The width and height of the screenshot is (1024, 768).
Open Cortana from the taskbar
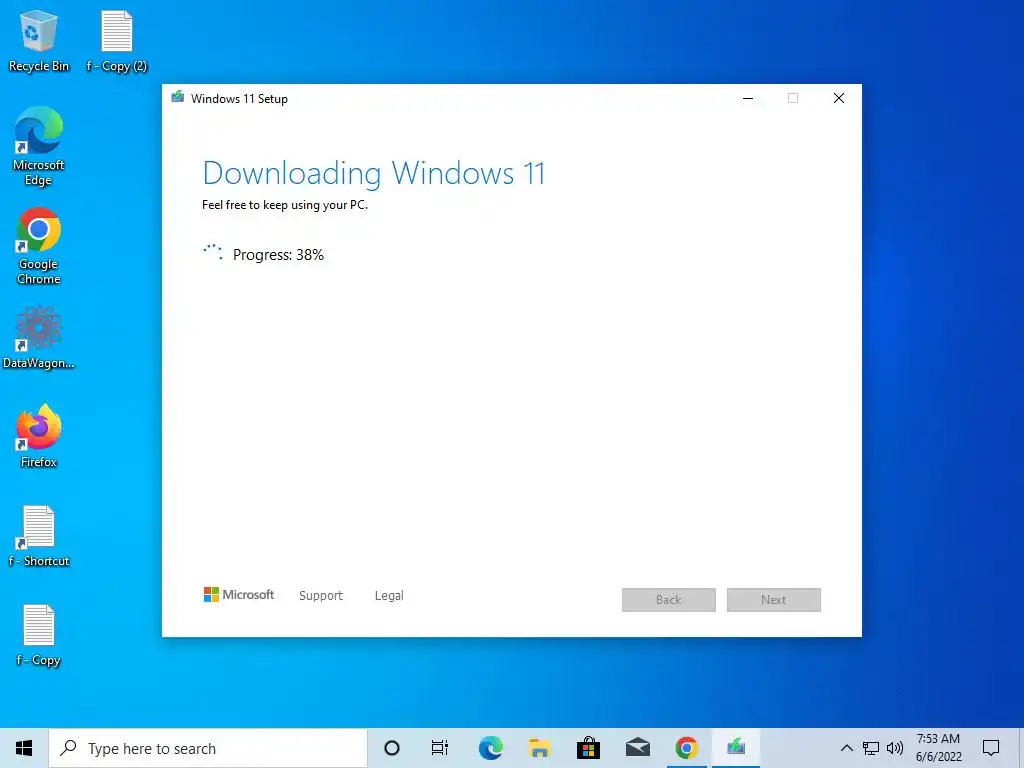(392, 748)
